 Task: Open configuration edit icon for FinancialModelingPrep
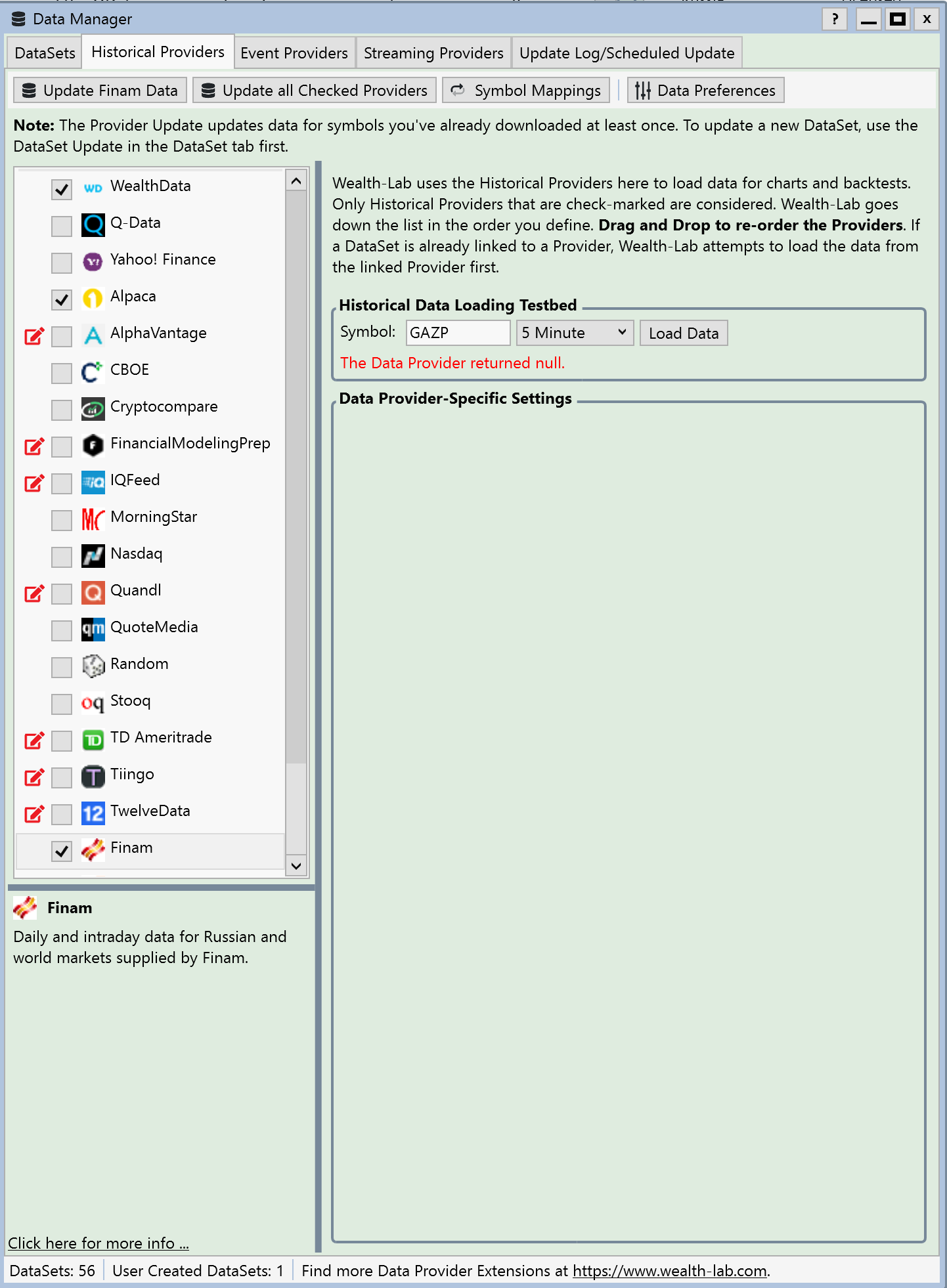(34, 446)
